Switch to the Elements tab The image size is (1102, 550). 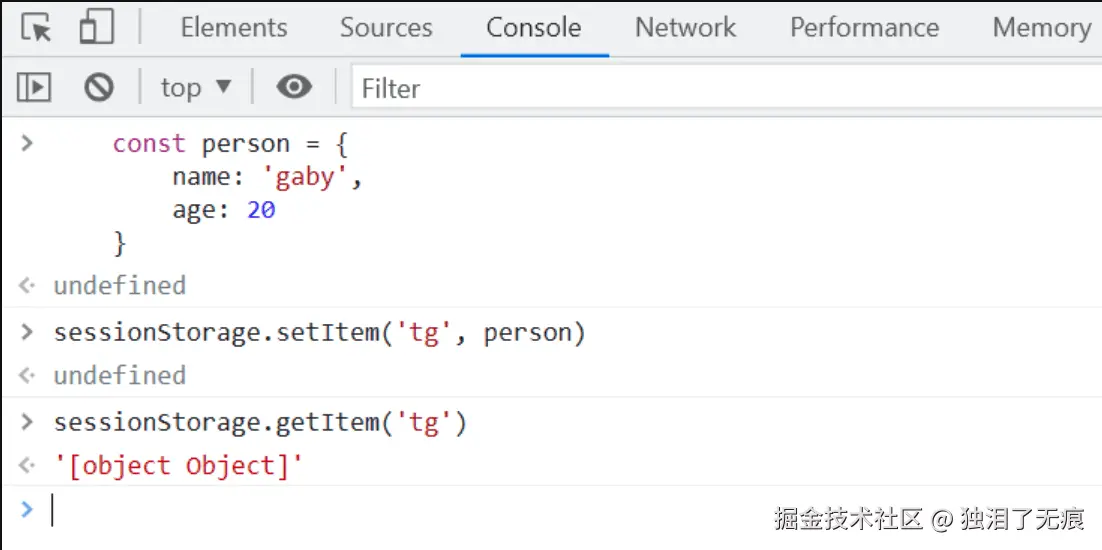[x=233, y=28]
